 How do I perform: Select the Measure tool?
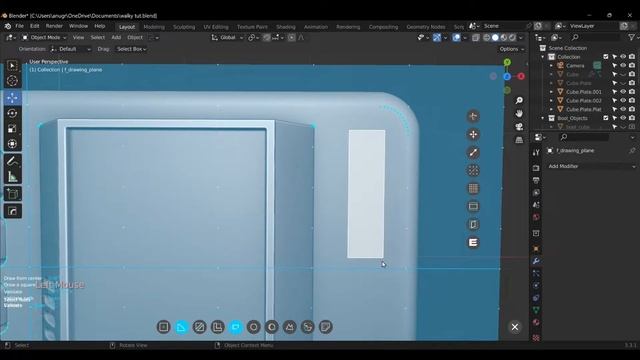(x=12, y=176)
